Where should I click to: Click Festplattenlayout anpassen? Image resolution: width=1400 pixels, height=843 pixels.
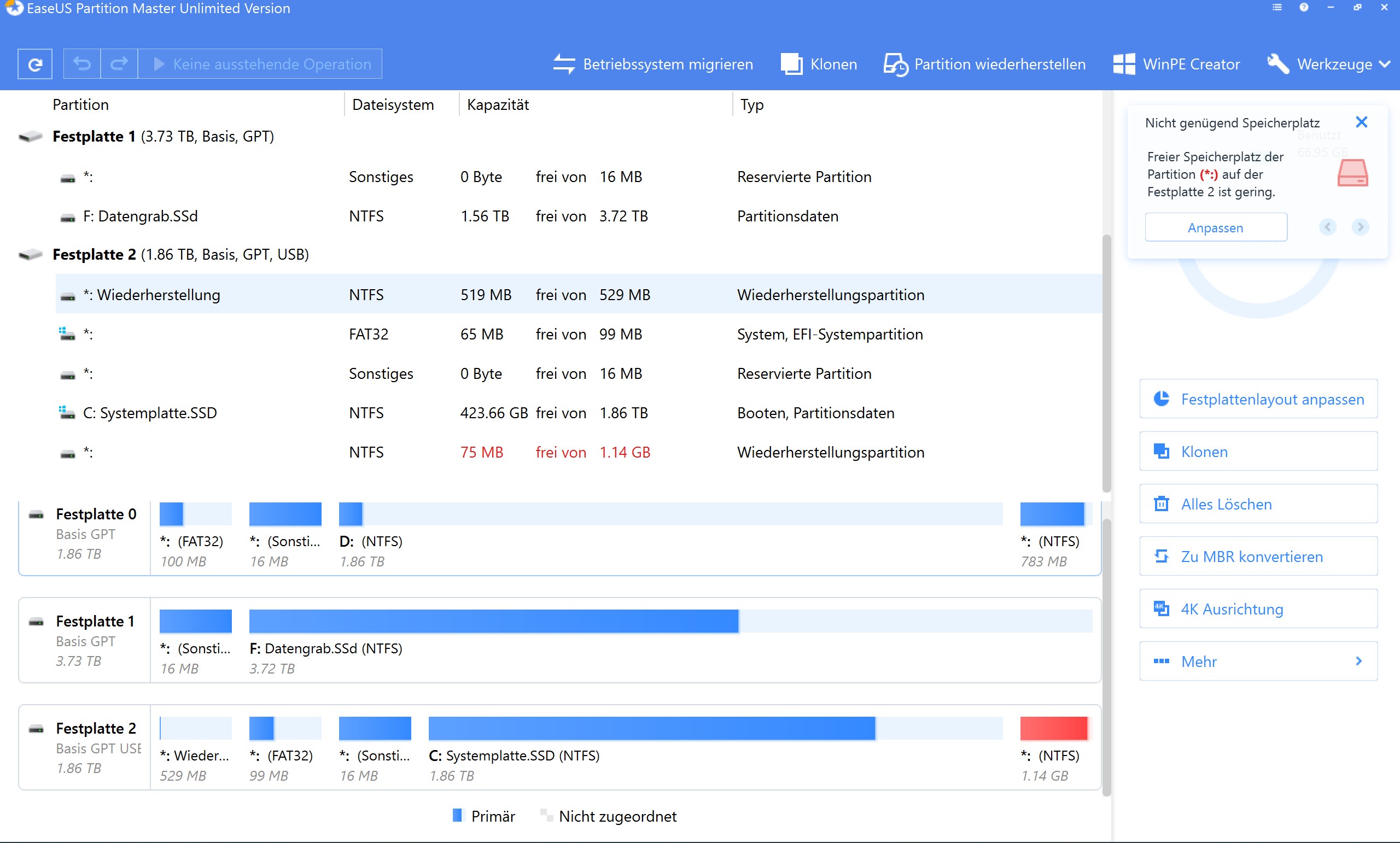coord(1258,399)
